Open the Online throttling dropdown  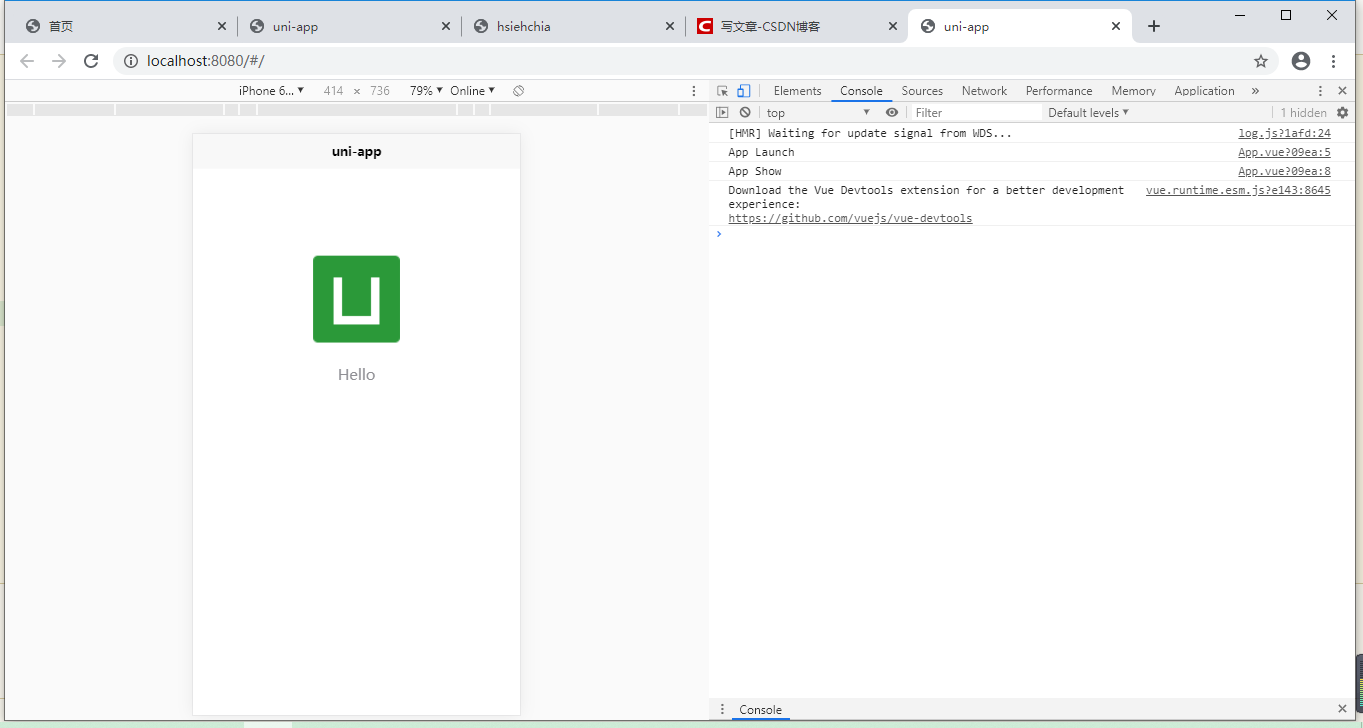[x=472, y=91]
